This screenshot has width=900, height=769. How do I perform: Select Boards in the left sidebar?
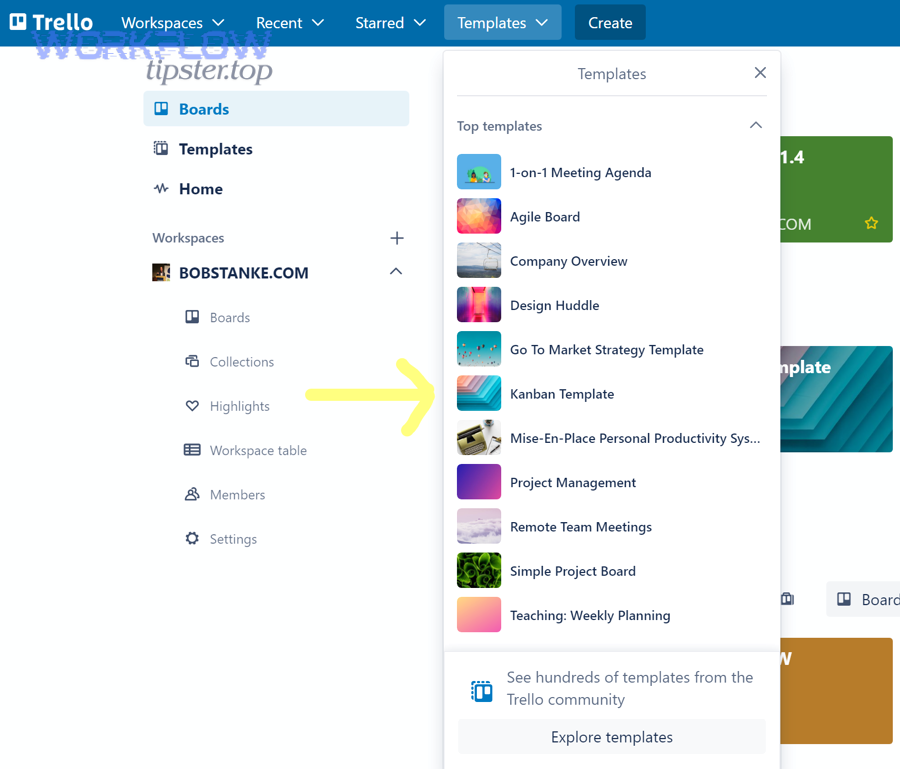tap(276, 108)
